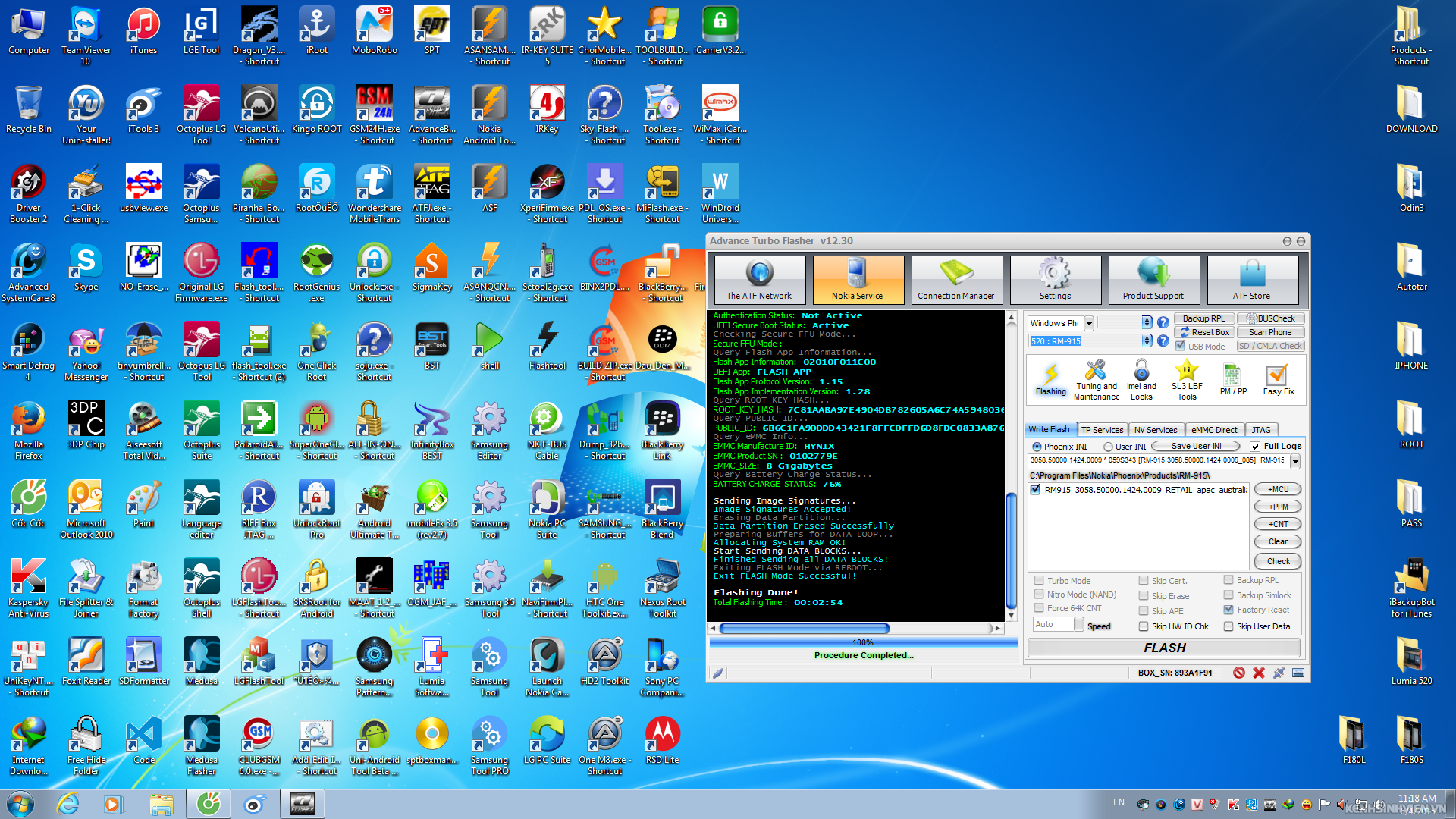The width and height of the screenshot is (1456, 819).
Task: Switch to TP Services tab
Action: (x=1102, y=430)
